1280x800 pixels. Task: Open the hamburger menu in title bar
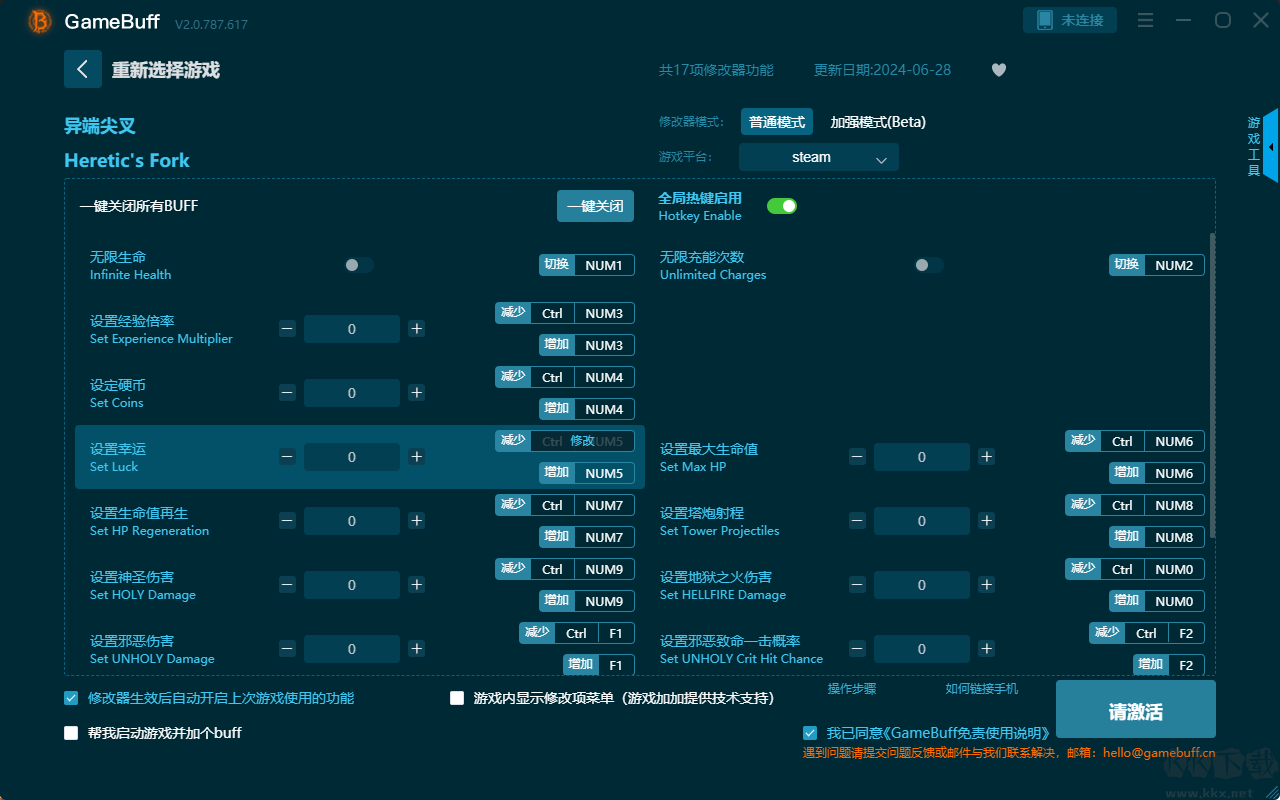(1146, 20)
